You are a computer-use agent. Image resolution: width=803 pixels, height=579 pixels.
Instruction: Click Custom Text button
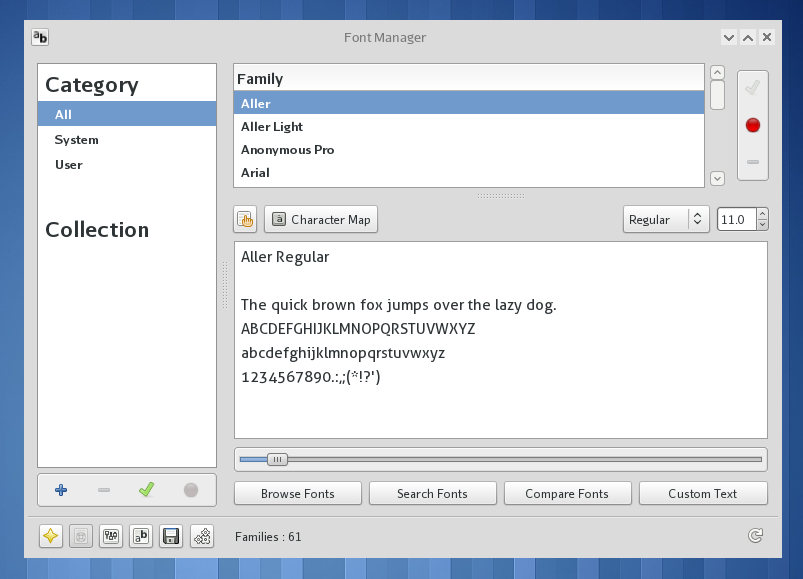[x=703, y=494]
